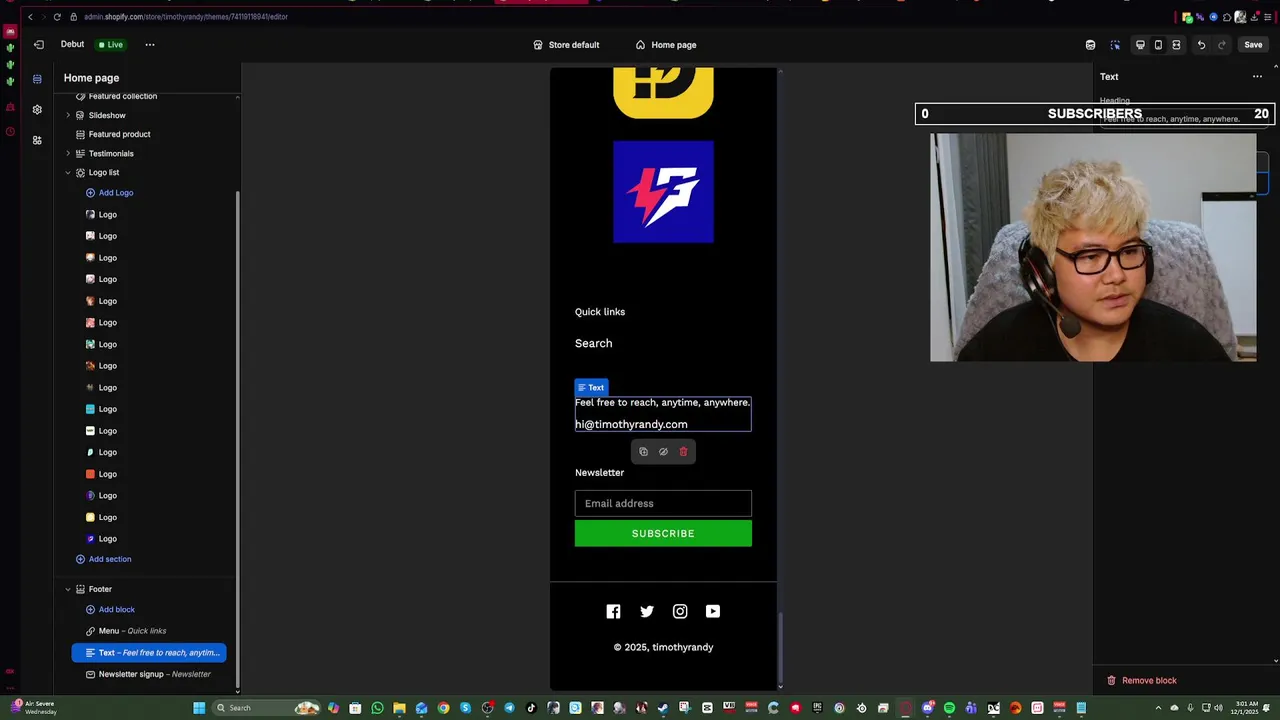Switch preview to mobile view
This screenshot has width=1280, height=720.
(x=1158, y=45)
